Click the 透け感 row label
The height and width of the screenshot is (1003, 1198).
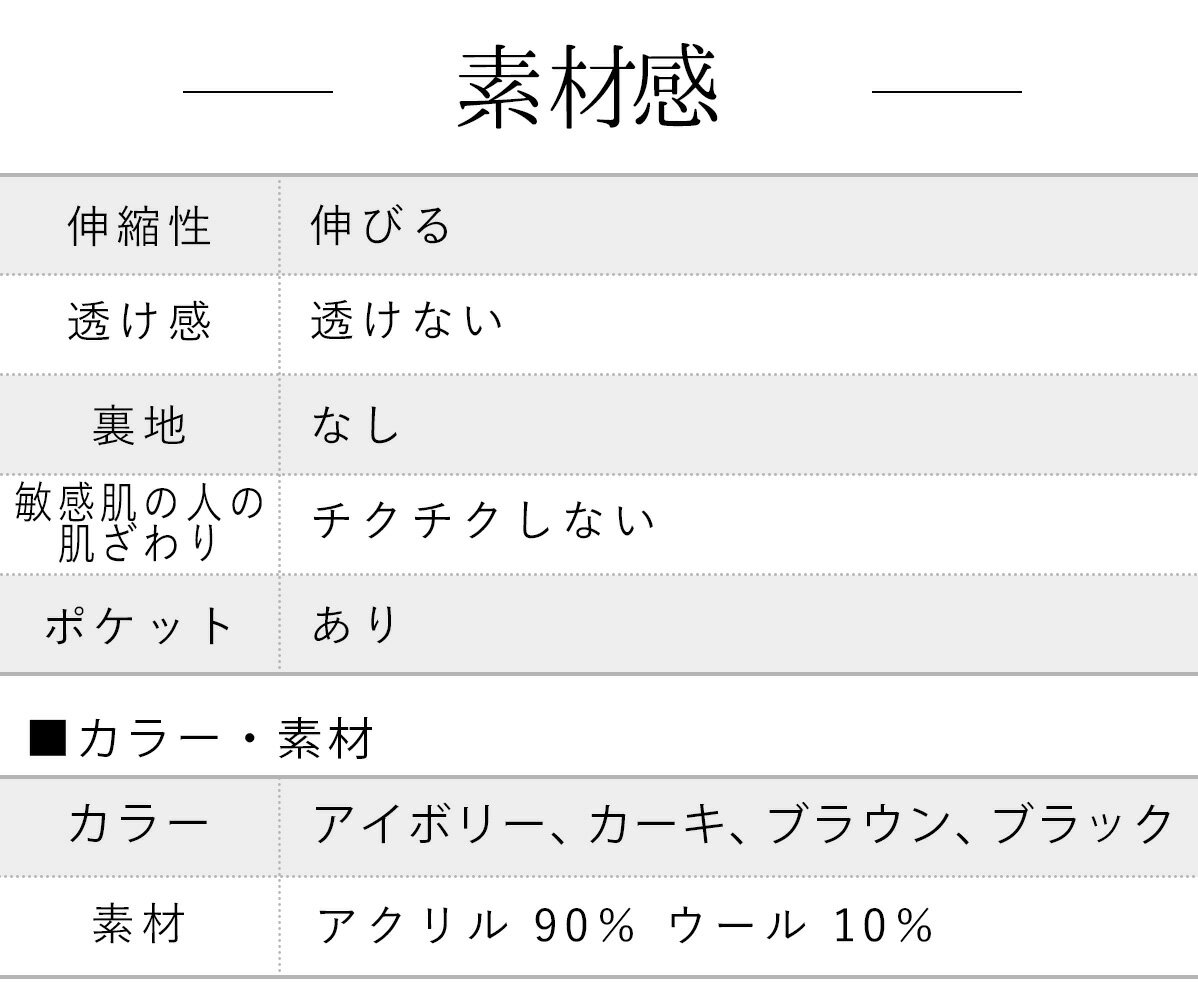[140, 323]
